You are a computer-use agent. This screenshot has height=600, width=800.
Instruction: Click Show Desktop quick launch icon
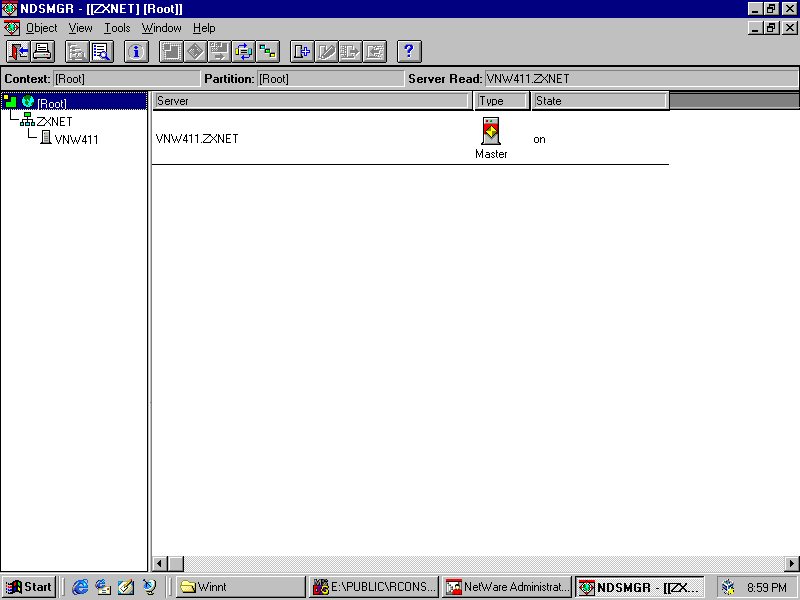[x=126, y=587]
